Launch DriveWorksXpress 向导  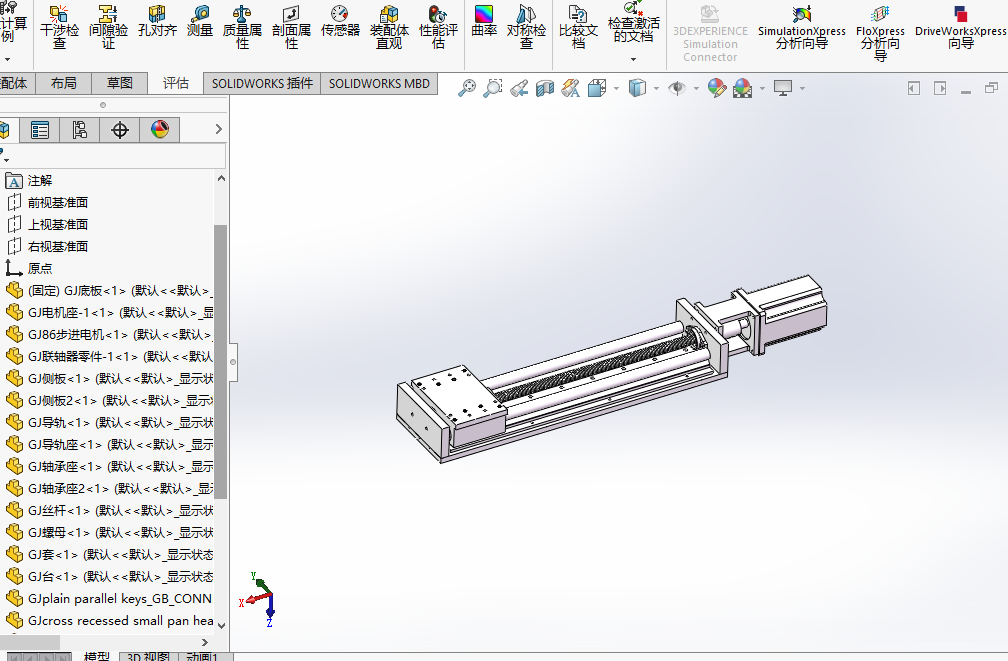(960, 27)
